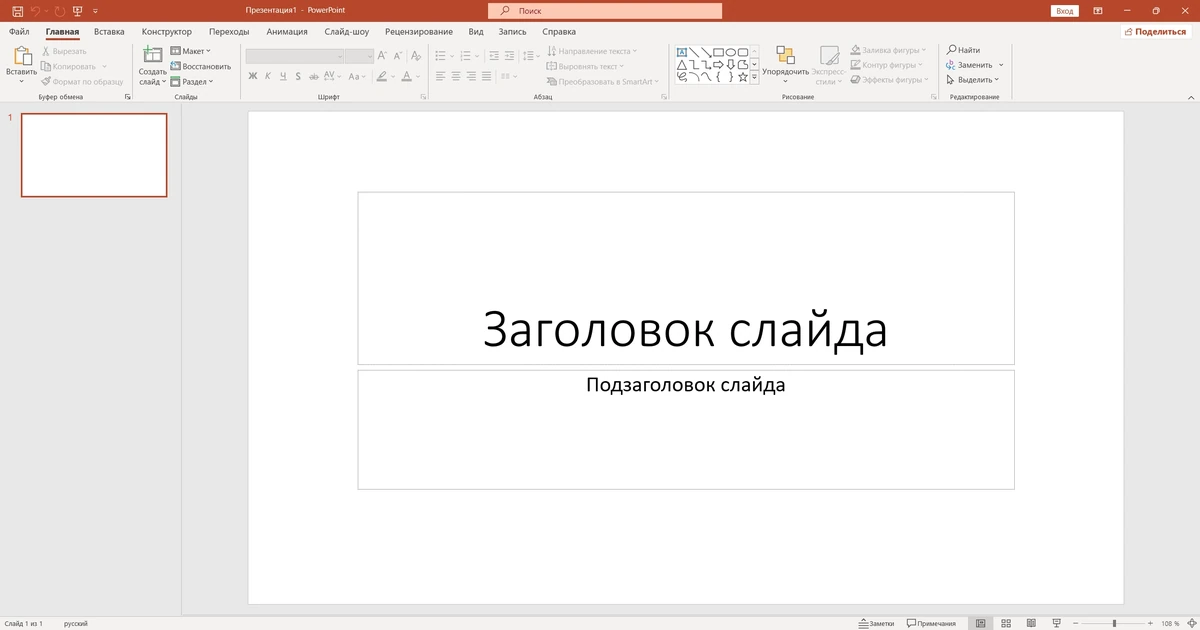Select the Text Box shape in gallery

click(682, 52)
